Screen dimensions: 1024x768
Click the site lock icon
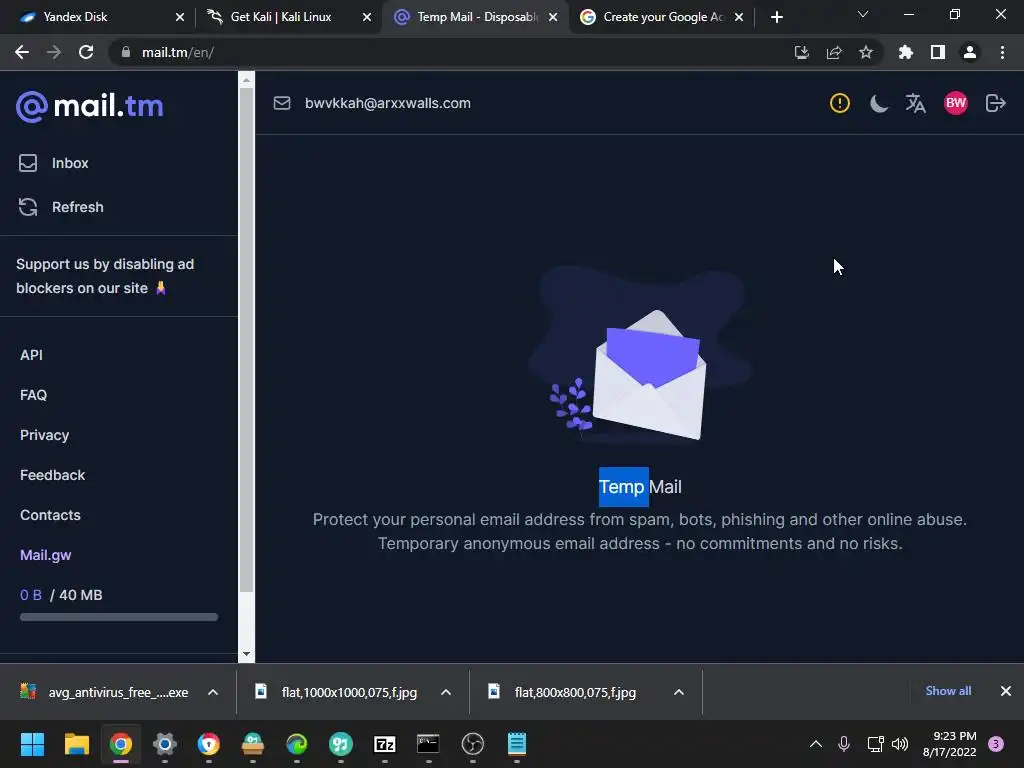pyautogui.click(x=126, y=52)
